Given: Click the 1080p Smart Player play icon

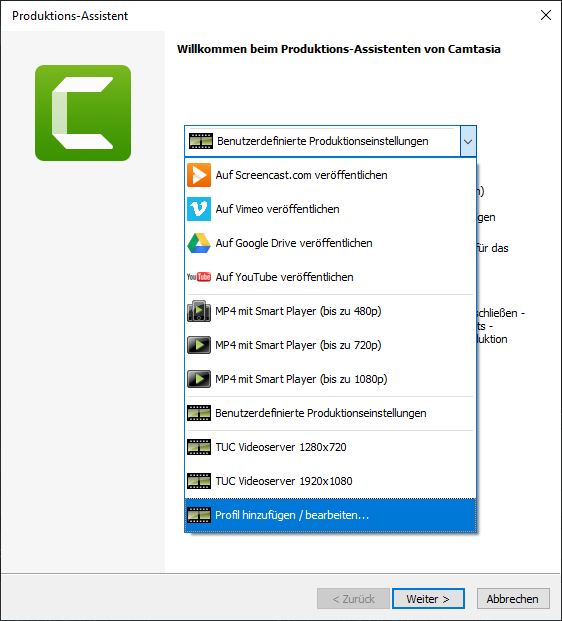Looking at the screenshot, I should (x=199, y=379).
